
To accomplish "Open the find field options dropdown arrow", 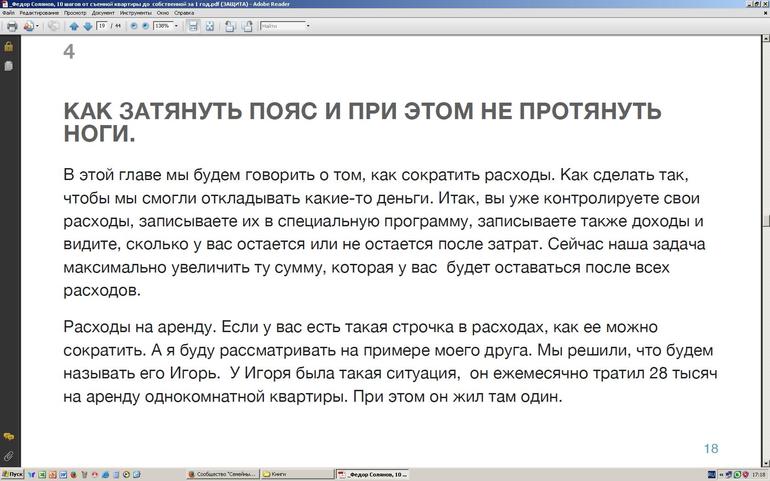I will pyautogui.click(x=307, y=26).
